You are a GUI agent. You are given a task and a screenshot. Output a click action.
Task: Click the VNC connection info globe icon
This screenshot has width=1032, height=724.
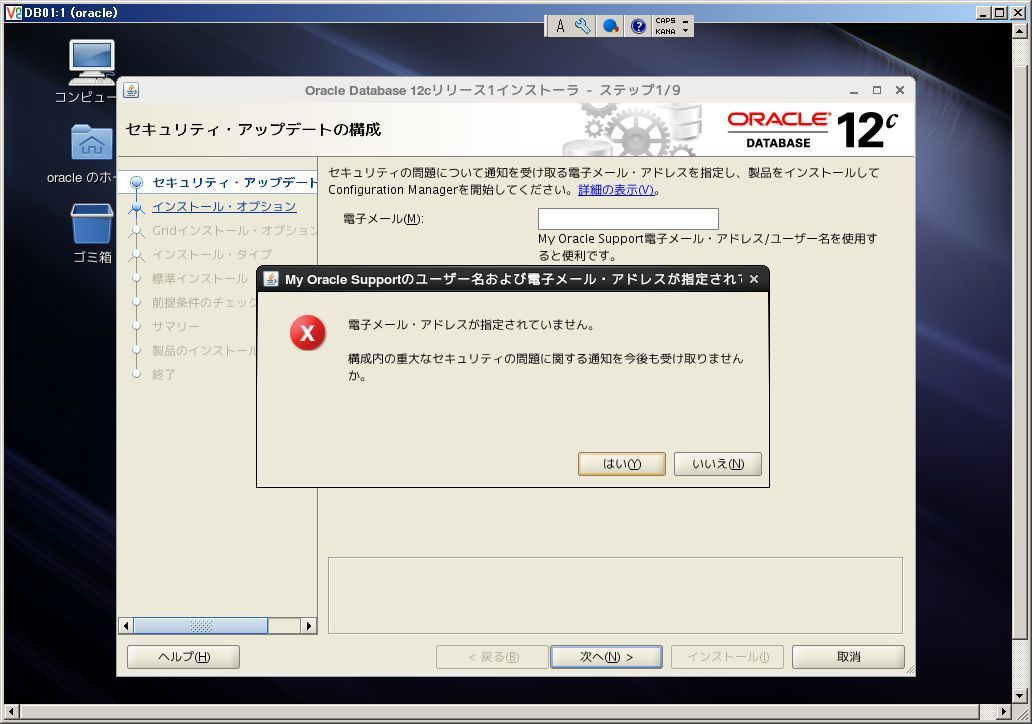611,26
